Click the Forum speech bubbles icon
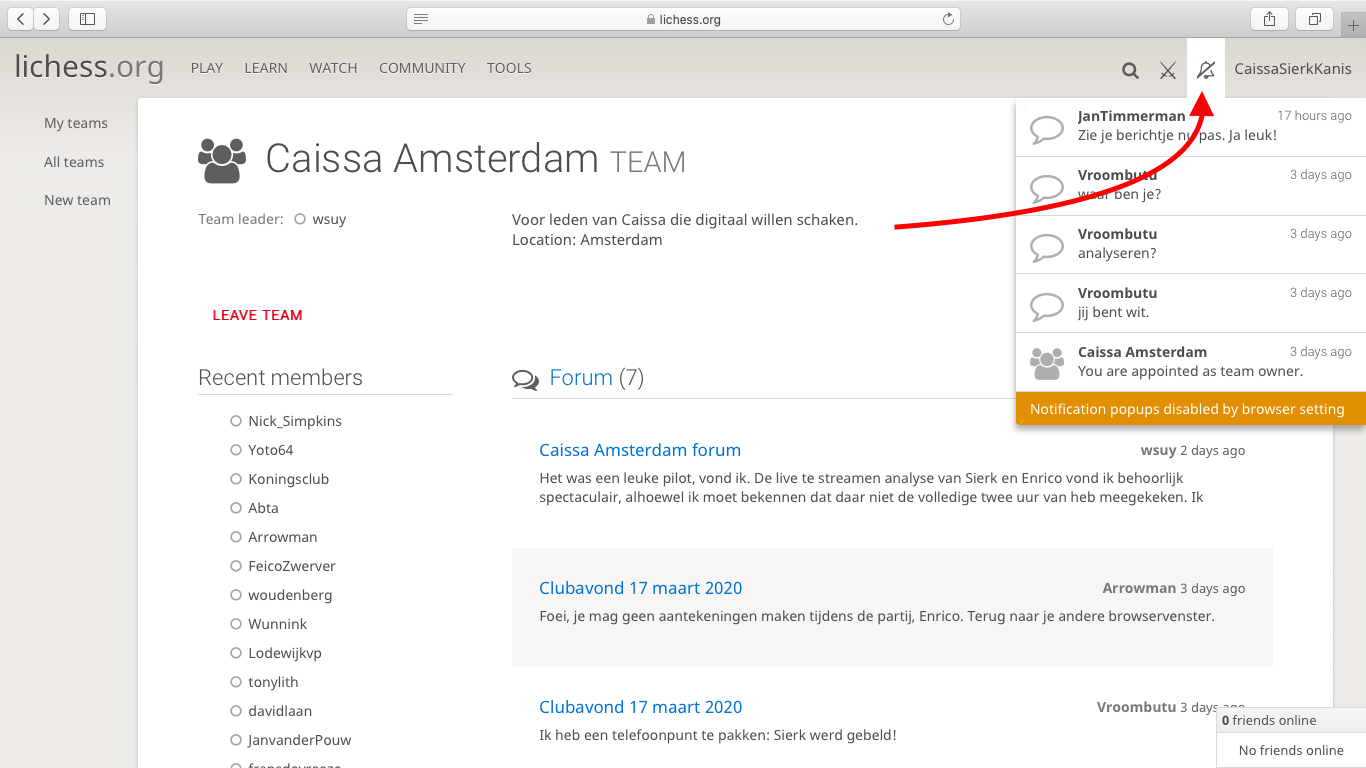 525,379
